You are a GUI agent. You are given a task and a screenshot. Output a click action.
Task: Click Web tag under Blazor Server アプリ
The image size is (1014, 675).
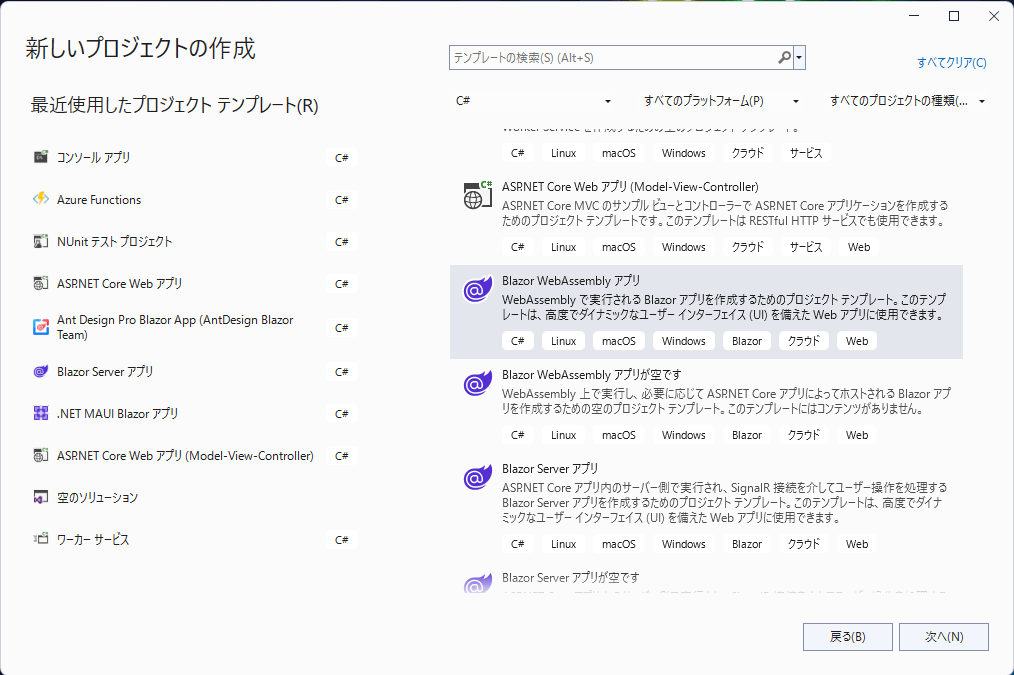point(857,544)
